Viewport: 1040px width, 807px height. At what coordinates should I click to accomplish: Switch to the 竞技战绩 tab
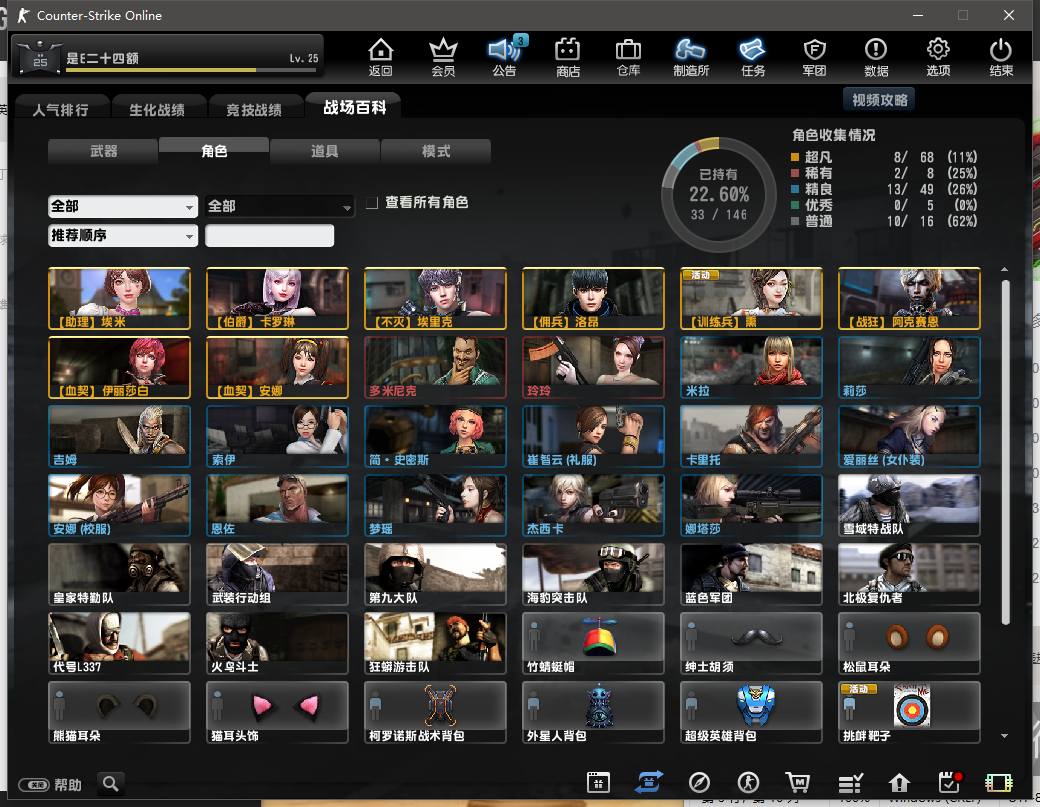point(254,110)
